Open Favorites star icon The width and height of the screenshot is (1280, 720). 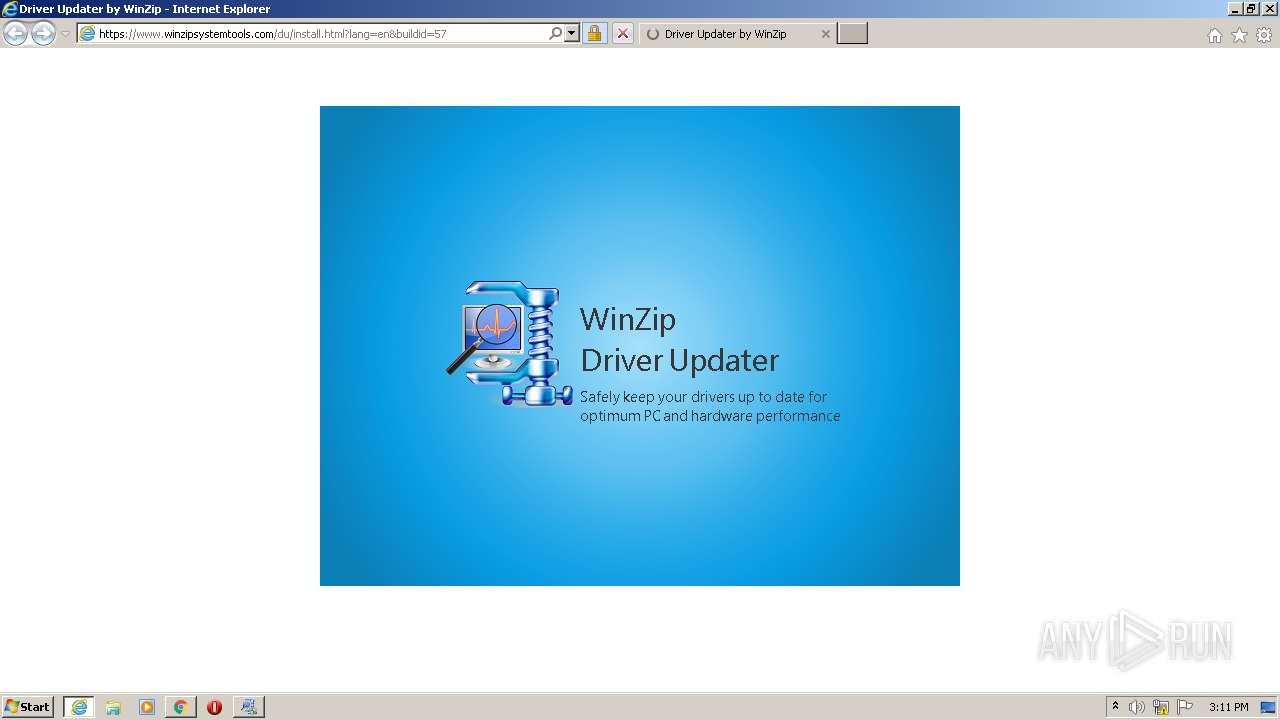click(1239, 35)
